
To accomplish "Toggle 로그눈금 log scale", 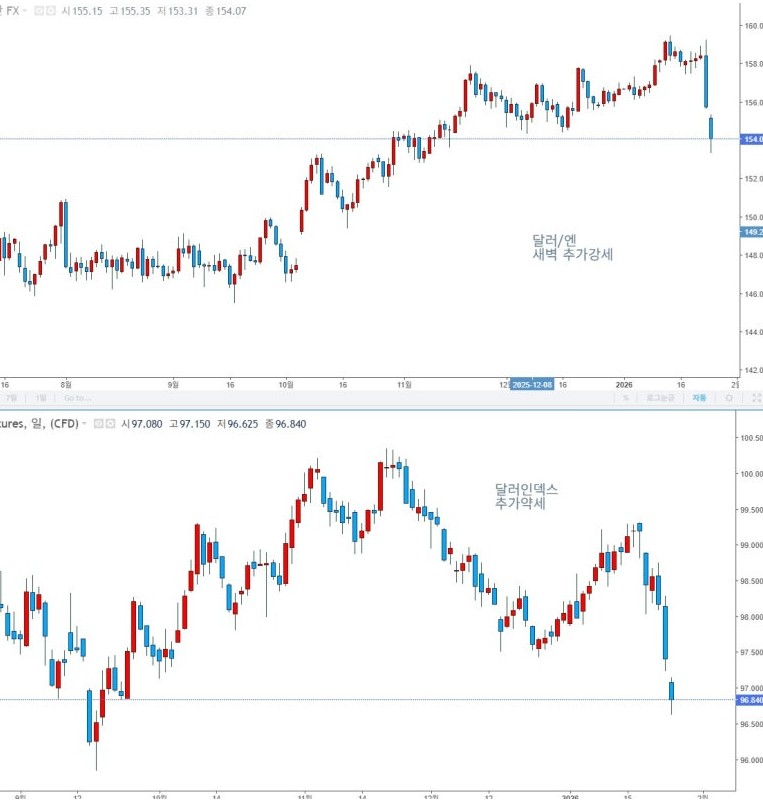I will pos(659,398).
